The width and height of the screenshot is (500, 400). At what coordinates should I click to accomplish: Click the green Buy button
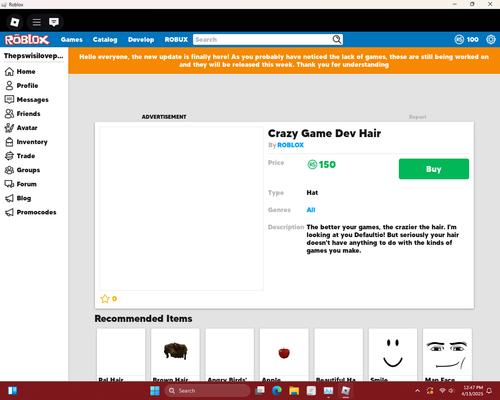point(434,169)
